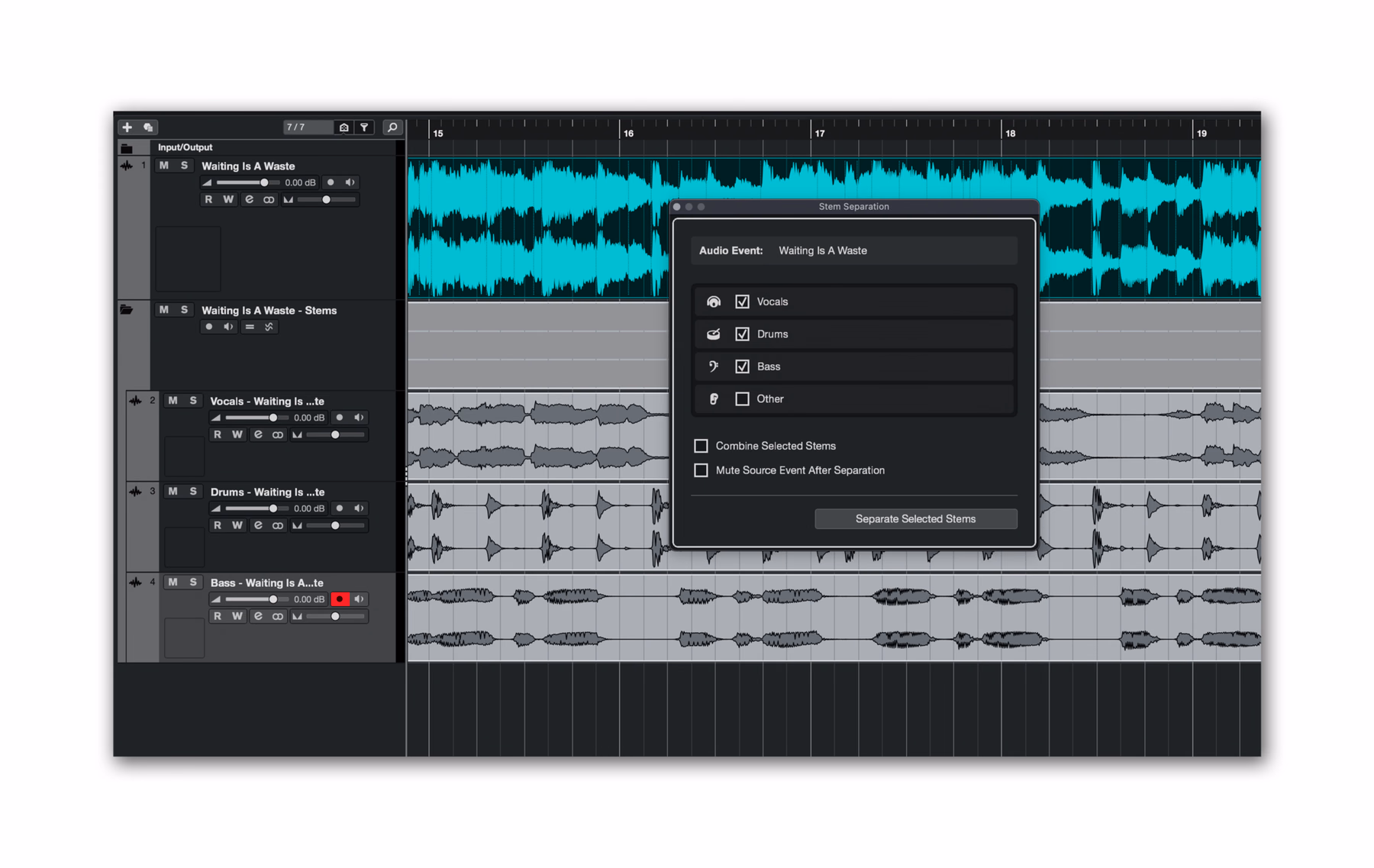Solo the Drums track

(193, 492)
